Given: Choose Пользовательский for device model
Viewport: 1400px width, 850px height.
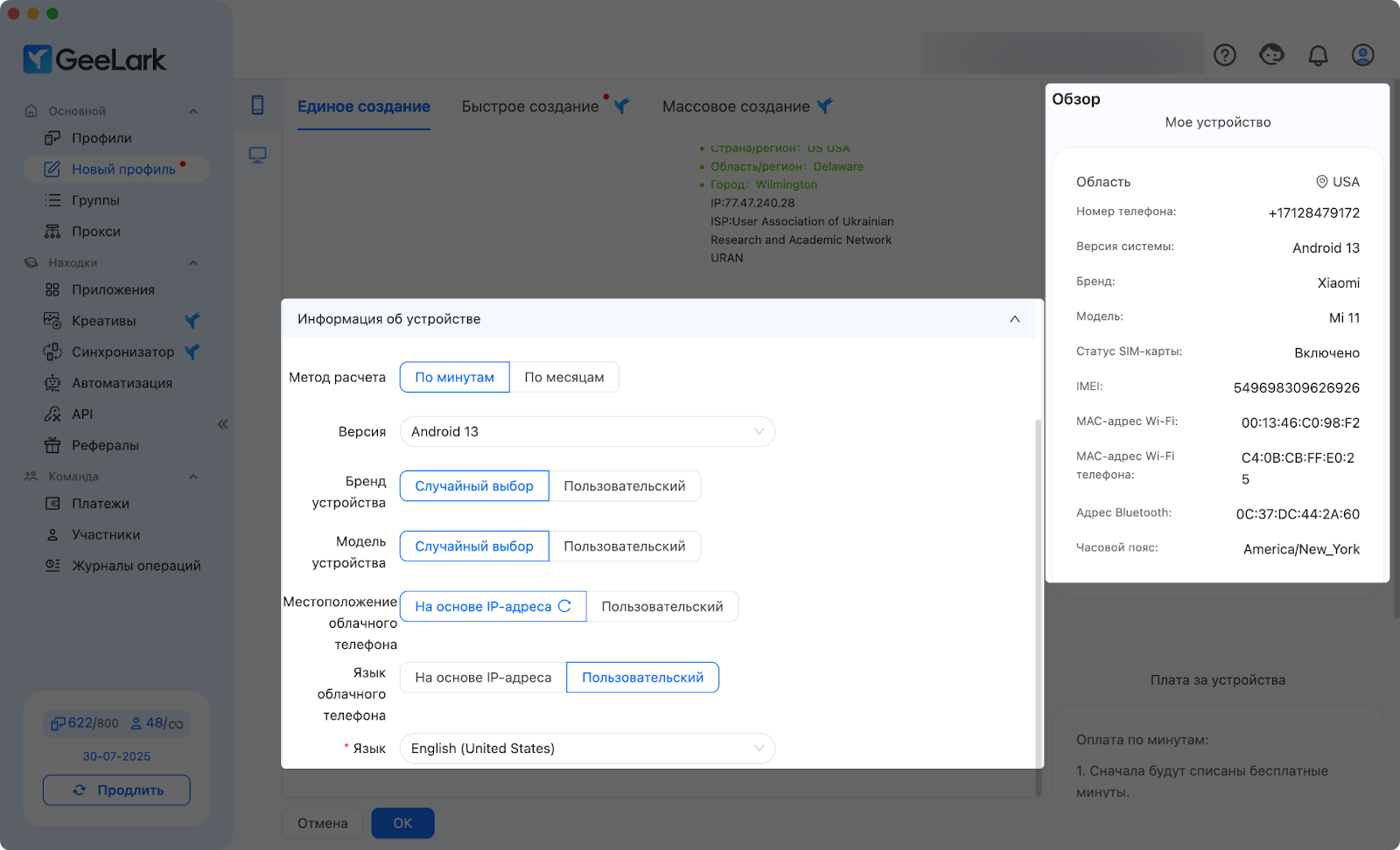Looking at the screenshot, I should pos(625,547).
